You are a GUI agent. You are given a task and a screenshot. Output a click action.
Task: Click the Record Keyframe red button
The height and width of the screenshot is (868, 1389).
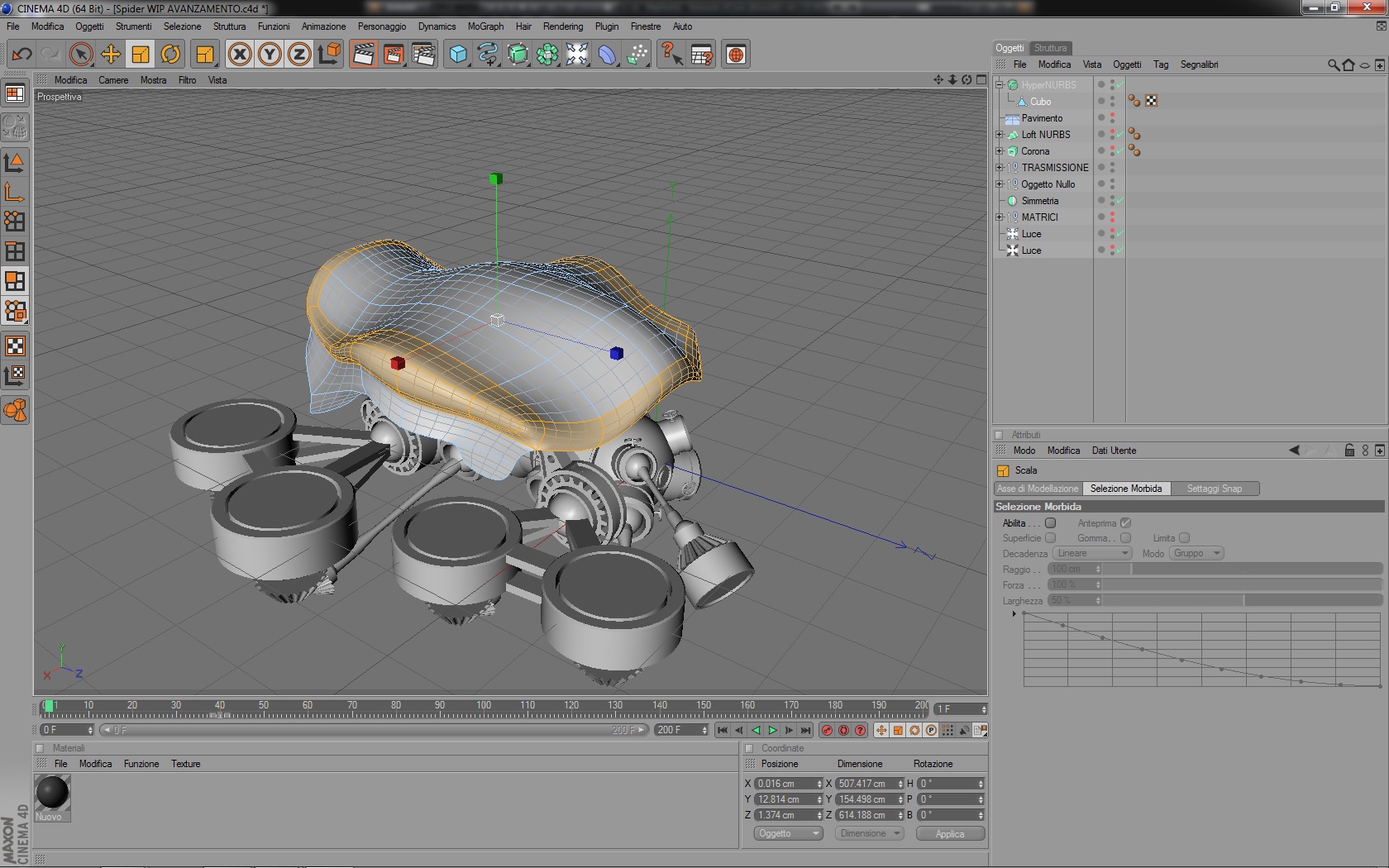coord(827,730)
